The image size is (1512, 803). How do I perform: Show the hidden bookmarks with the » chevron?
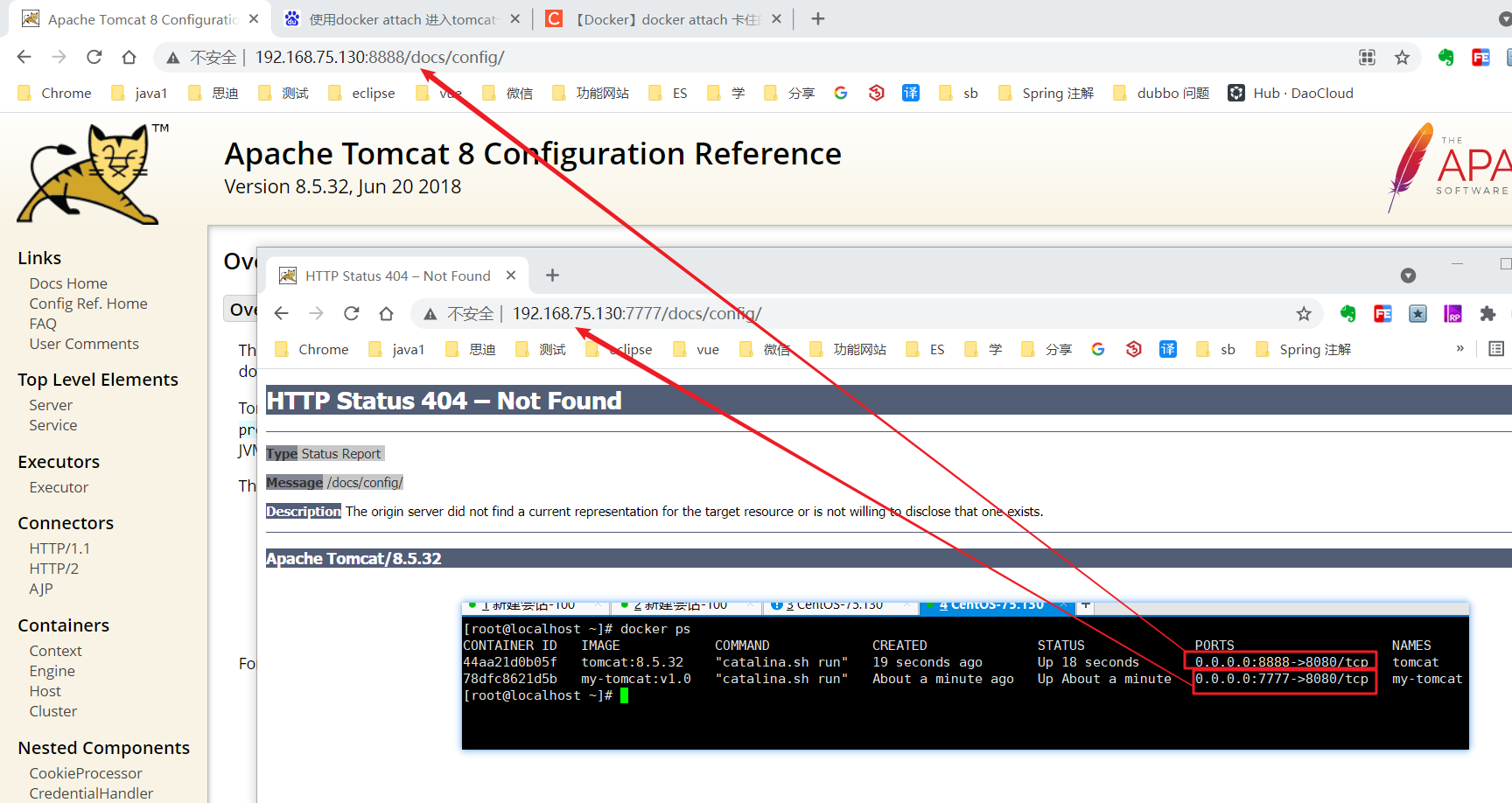click(1459, 348)
